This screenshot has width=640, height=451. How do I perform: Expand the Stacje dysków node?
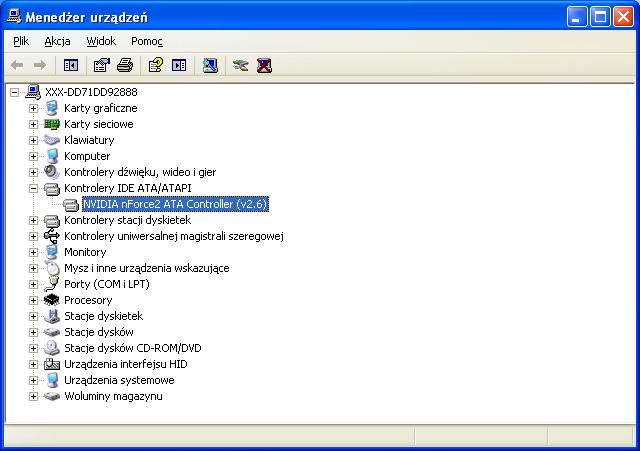point(33,332)
